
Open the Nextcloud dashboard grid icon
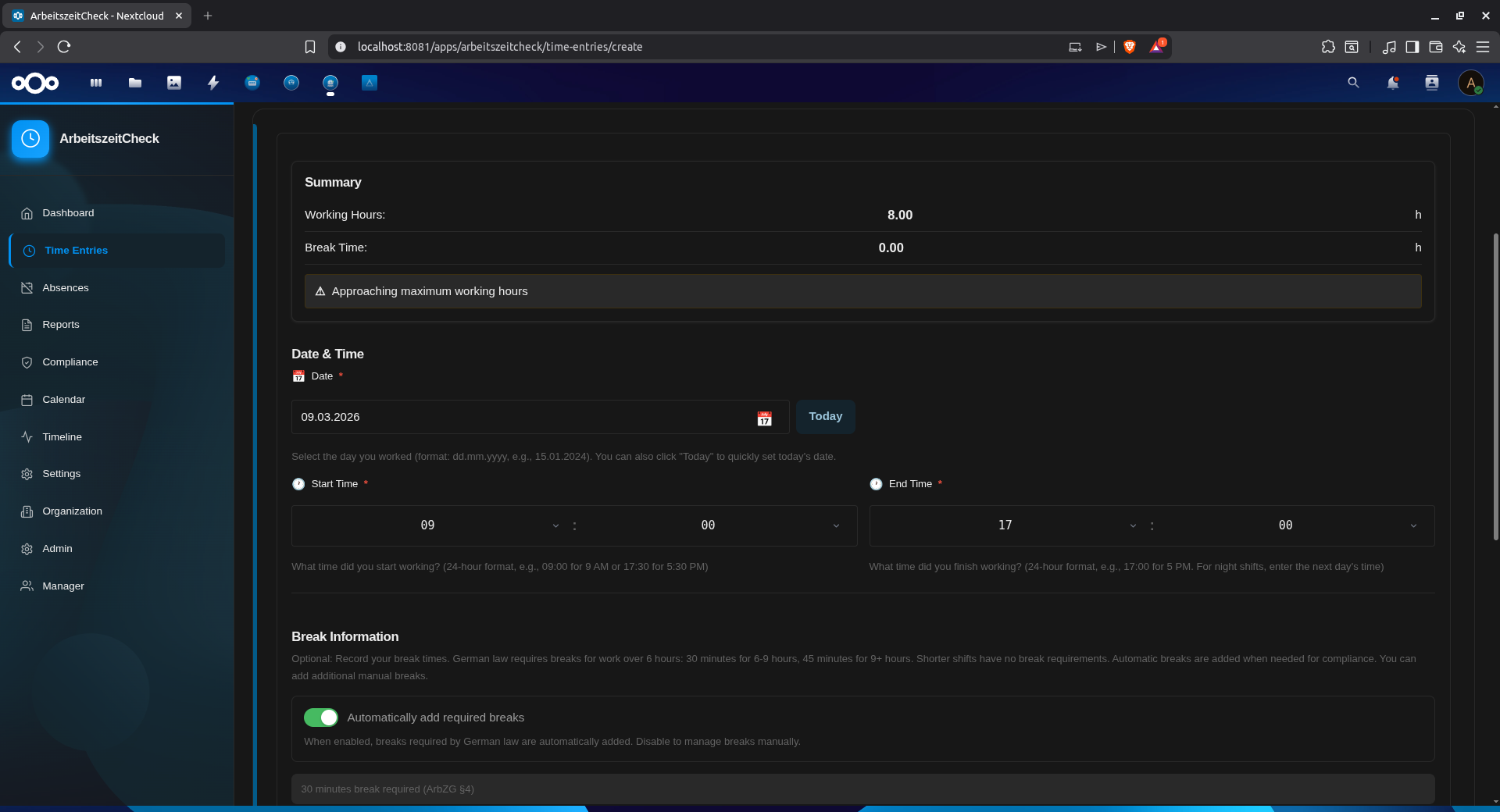pyautogui.click(x=95, y=83)
